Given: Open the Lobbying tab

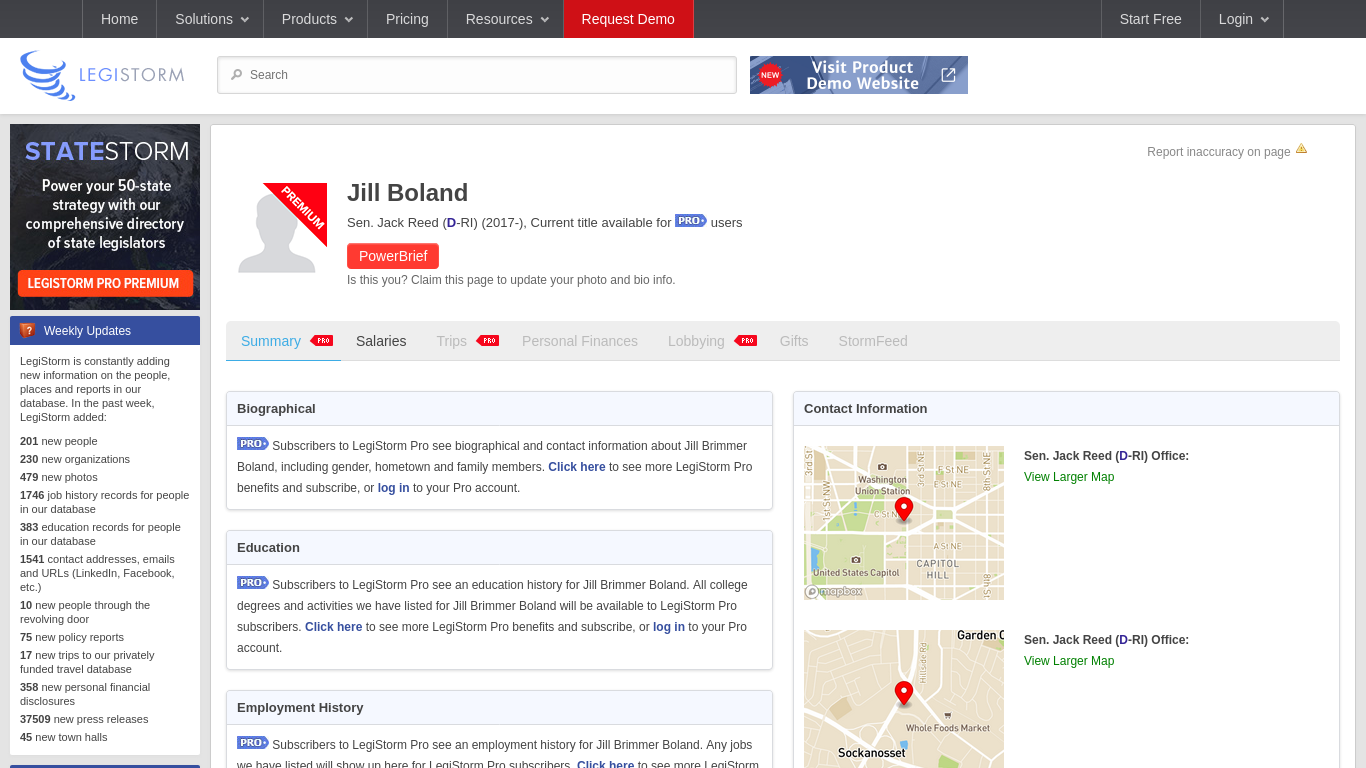Looking at the screenshot, I should tap(696, 341).
